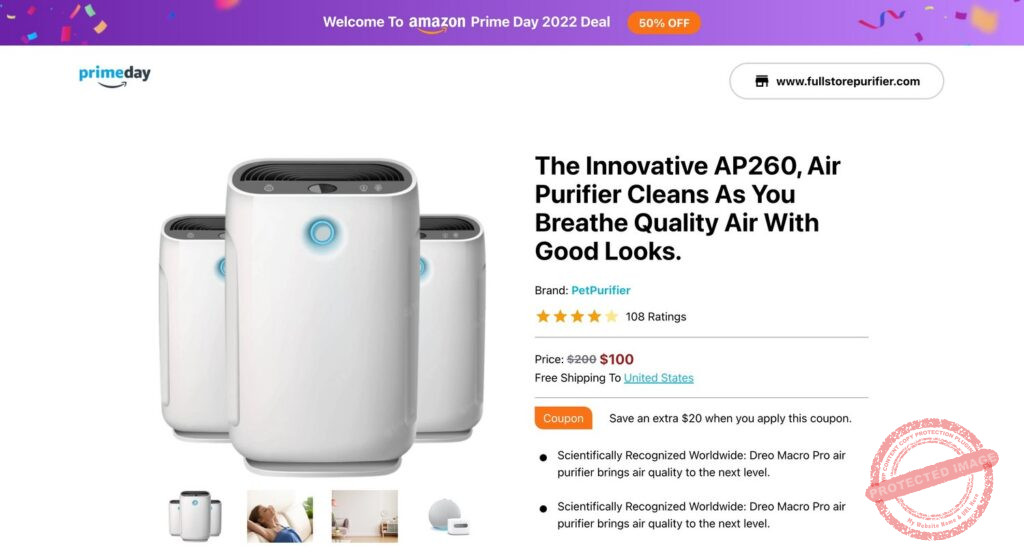Click the store icon beside fullstorepurifier.com
Viewport: 1024px width, 553px height.
click(761, 81)
